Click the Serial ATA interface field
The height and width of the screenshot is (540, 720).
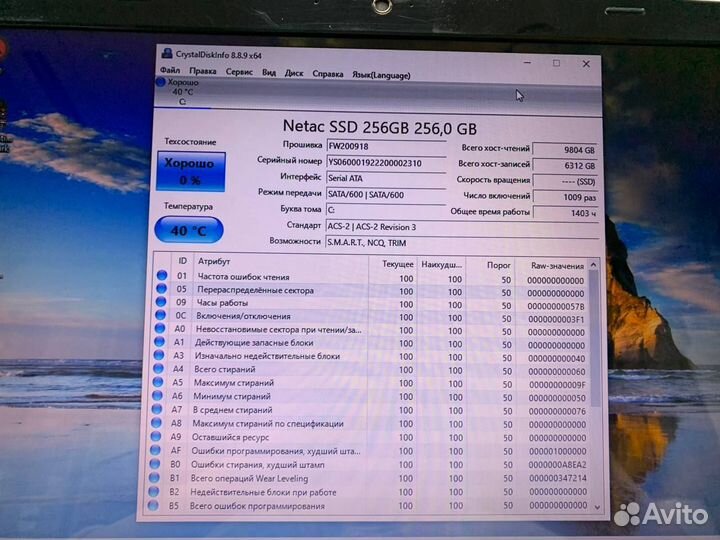click(x=386, y=178)
